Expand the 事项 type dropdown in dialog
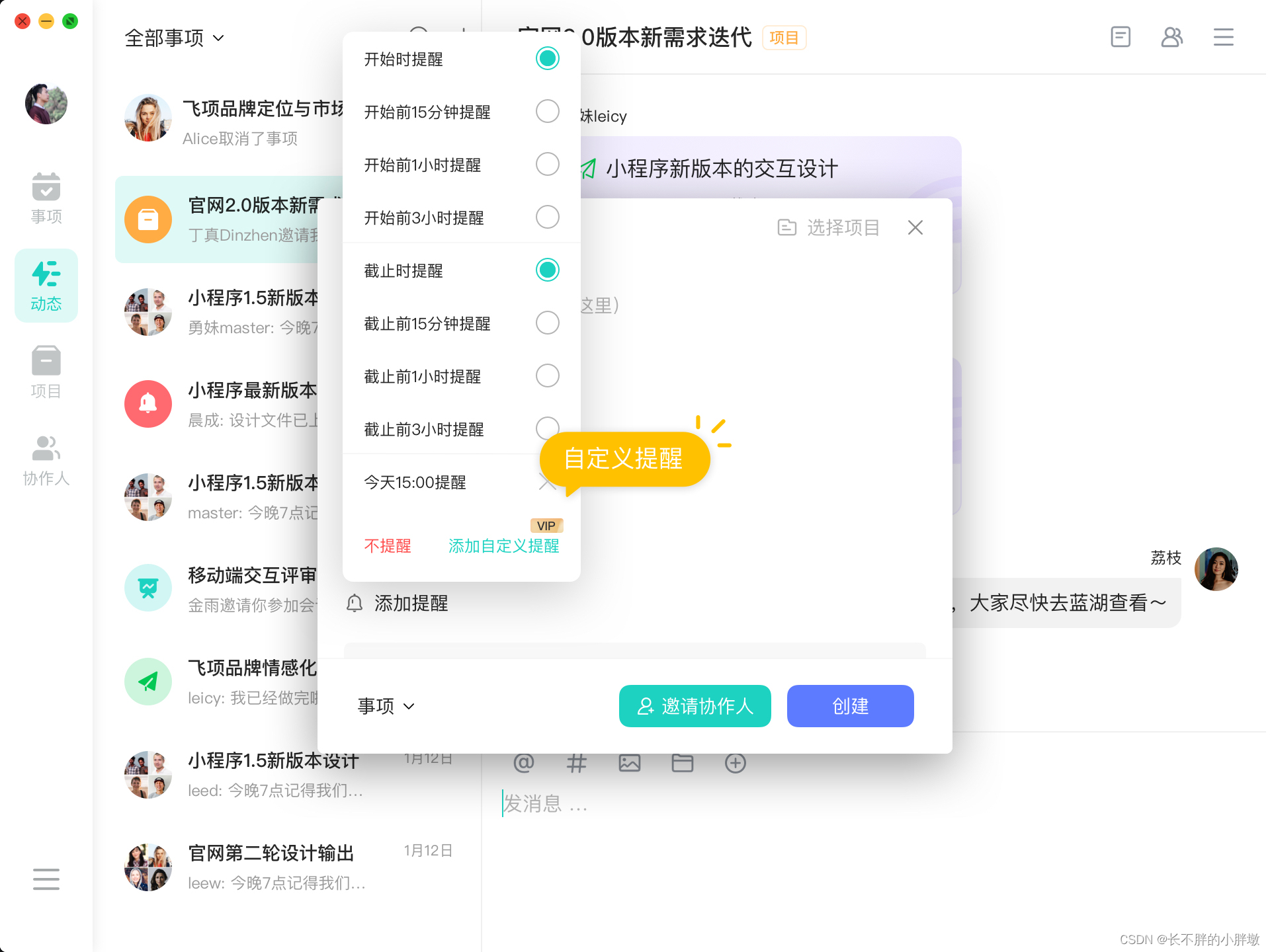This screenshot has height=952, width=1270. pos(386,706)
